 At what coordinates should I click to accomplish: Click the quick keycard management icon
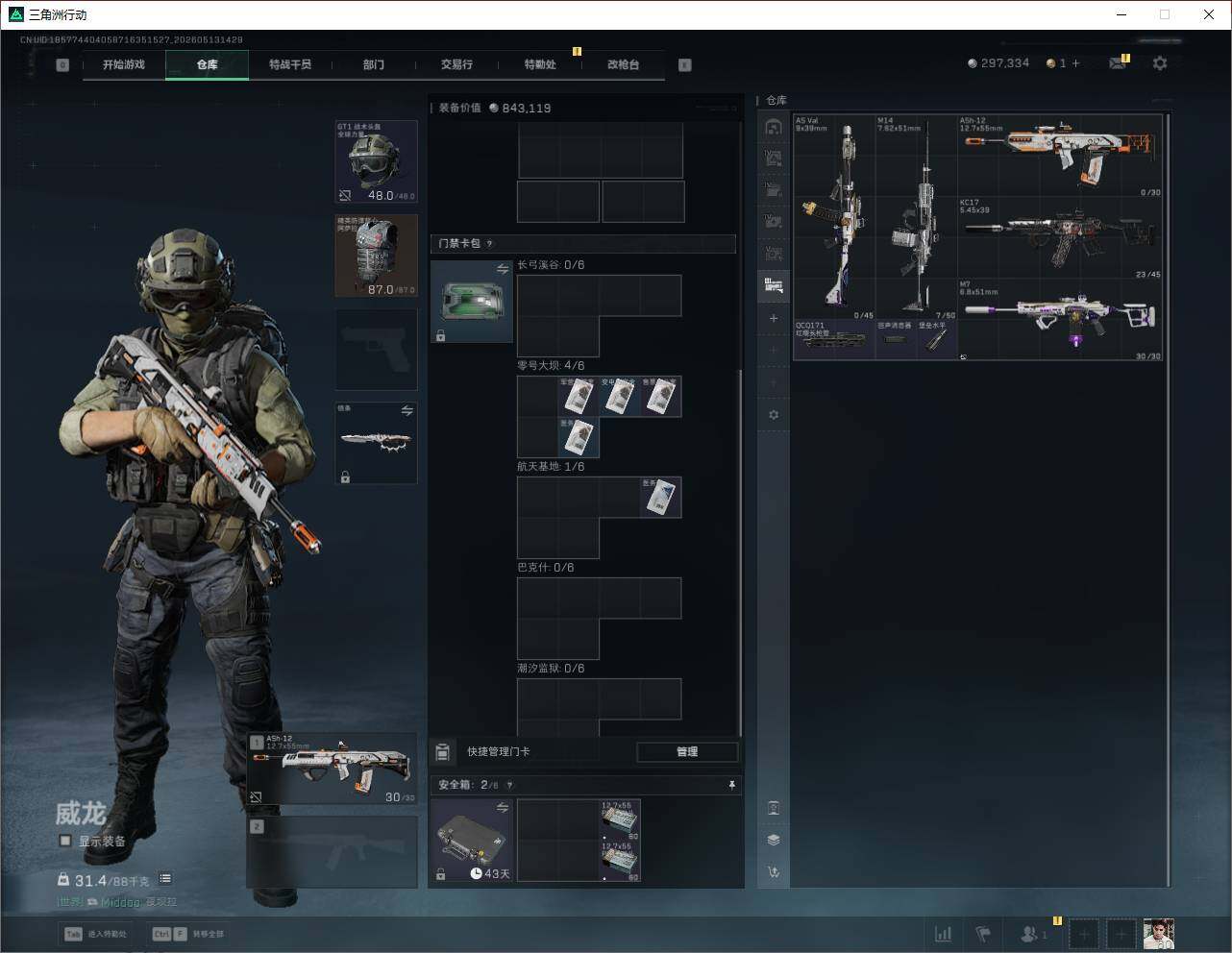443,751
